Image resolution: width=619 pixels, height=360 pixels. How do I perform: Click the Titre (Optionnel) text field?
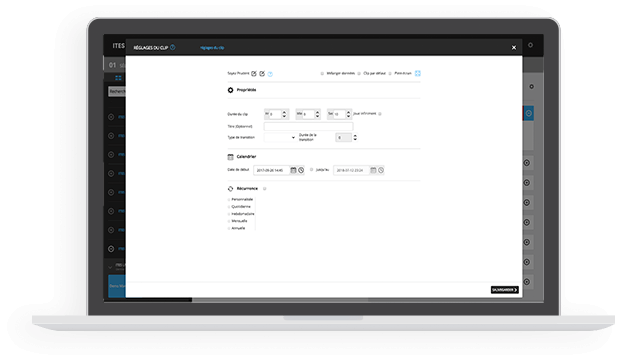tap(308, 126)
